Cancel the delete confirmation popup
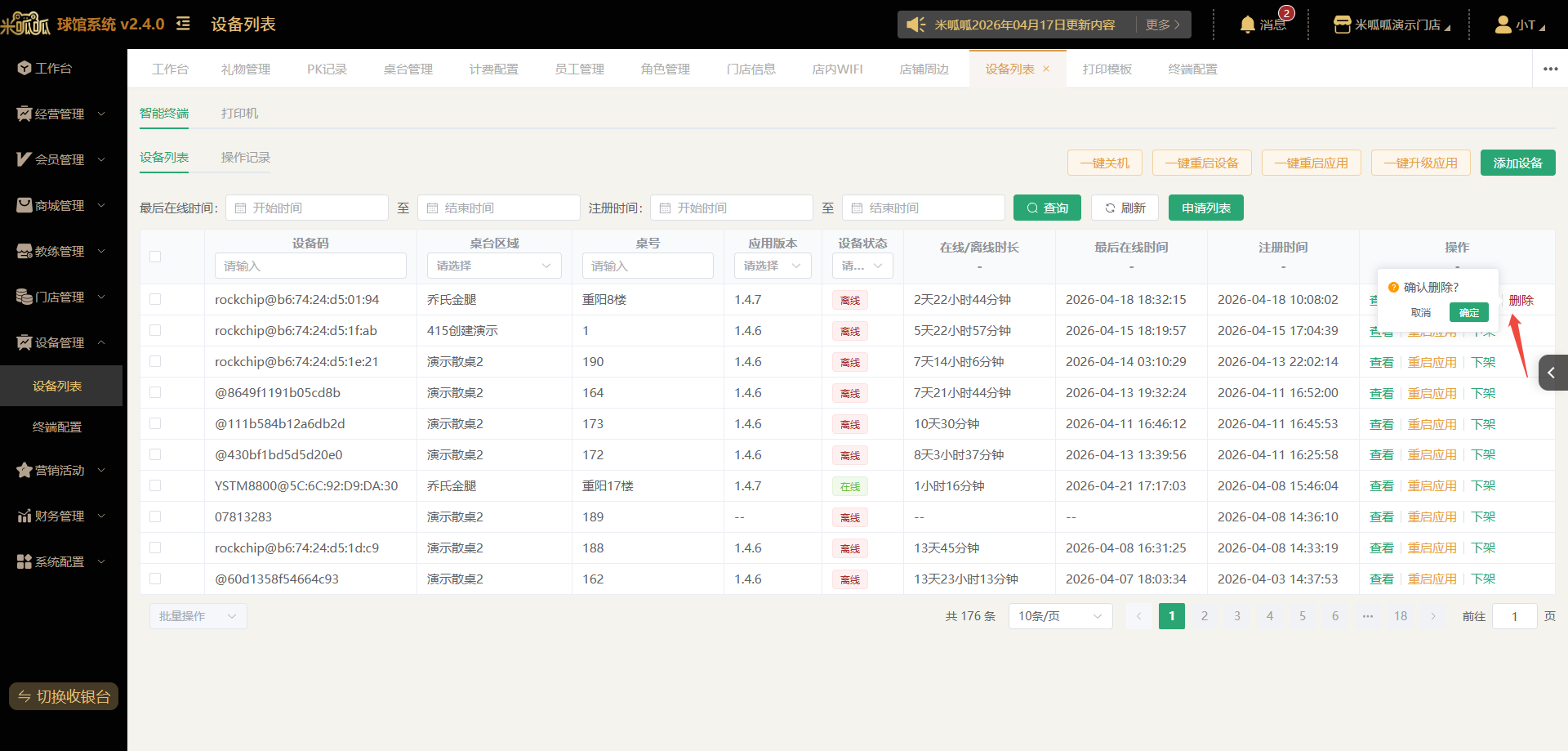The width and height of the screenshot is (1568, 751). [1421, 312]
